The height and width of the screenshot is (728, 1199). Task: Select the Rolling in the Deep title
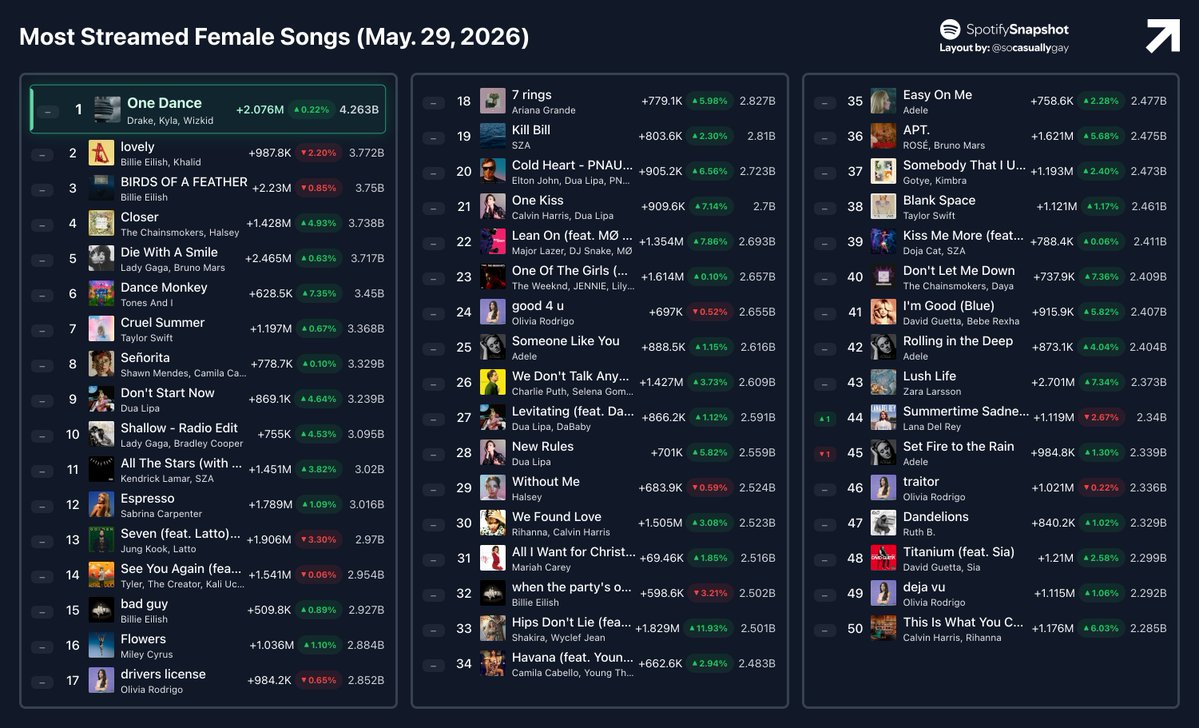[957, 341]
